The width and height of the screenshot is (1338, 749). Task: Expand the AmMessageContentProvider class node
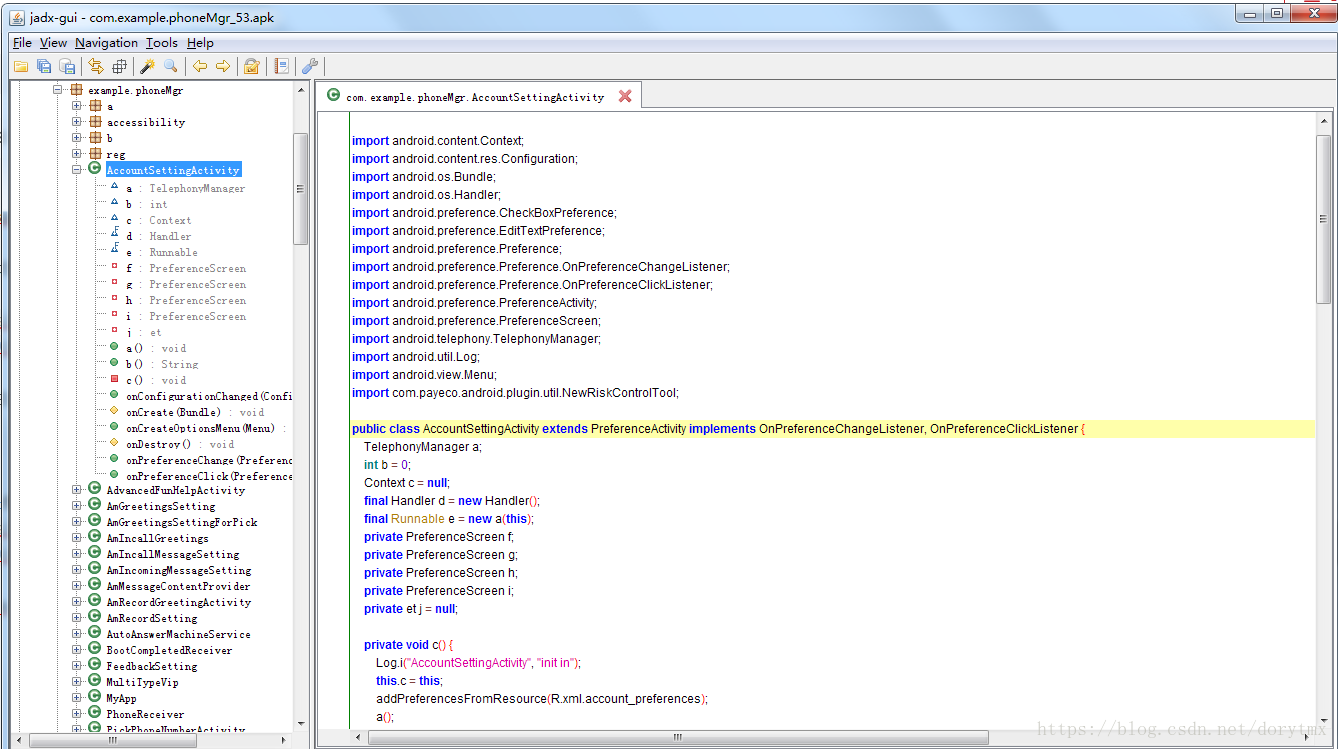(77, 586)
